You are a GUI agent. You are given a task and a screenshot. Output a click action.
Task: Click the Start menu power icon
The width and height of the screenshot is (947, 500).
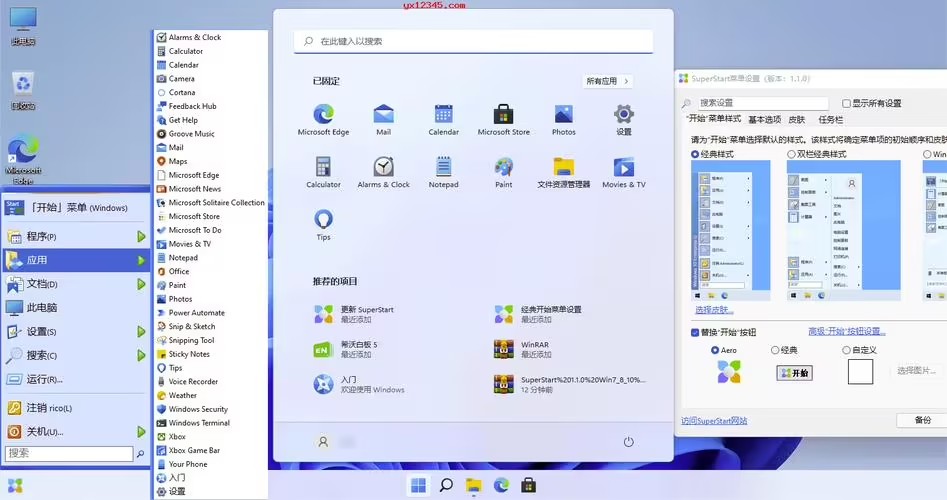pyautogui.click(x=628, y=442)
